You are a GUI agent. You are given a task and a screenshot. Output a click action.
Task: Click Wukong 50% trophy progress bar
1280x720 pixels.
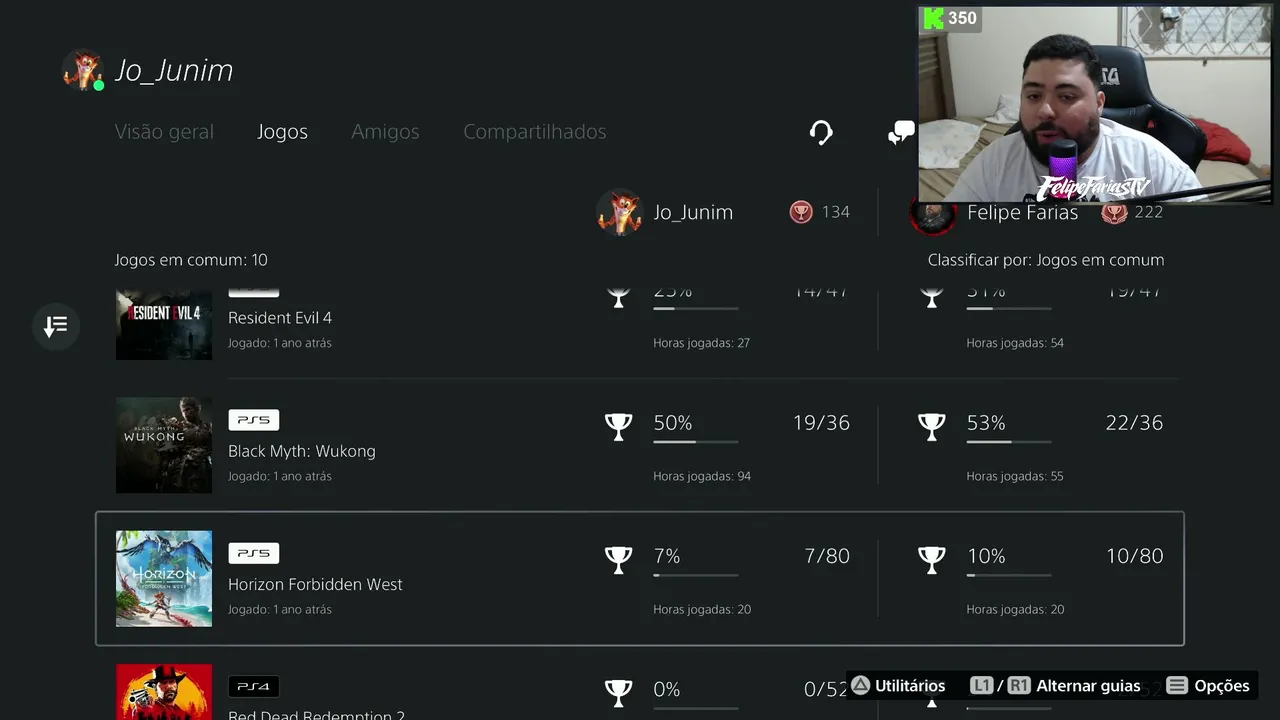[x=696, y=442]
